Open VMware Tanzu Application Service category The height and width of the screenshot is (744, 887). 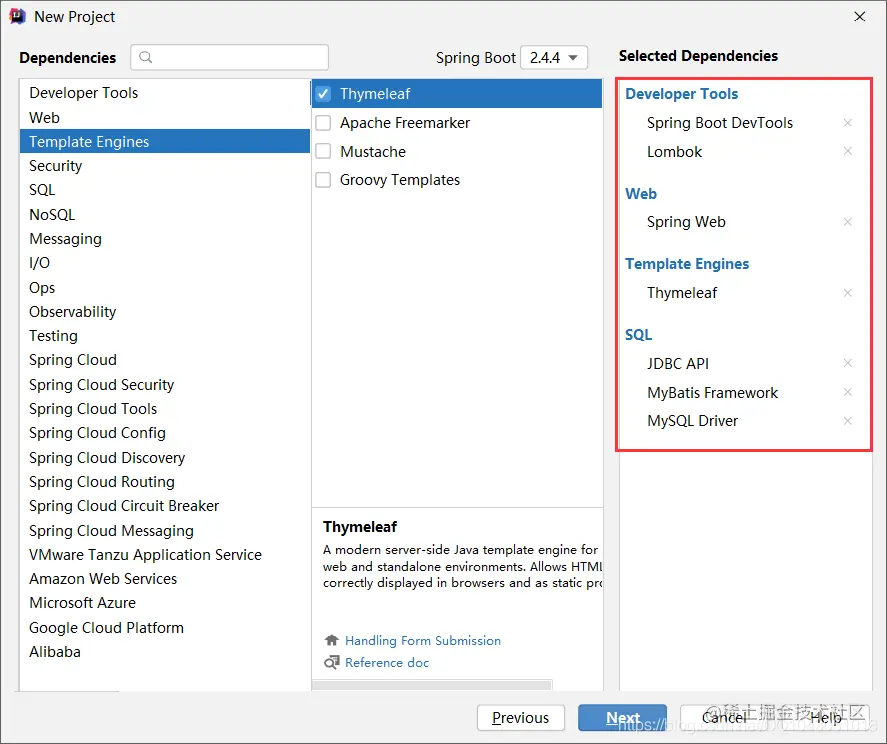(x=165, y=554)
